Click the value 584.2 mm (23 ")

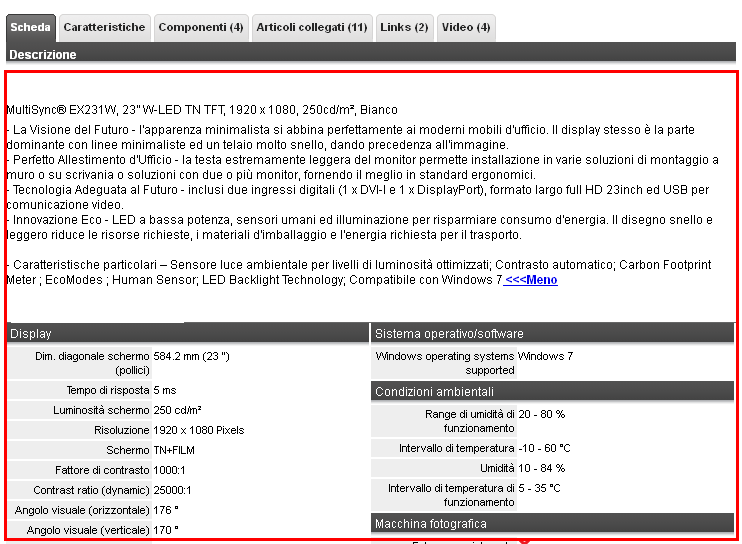(192, 356)
